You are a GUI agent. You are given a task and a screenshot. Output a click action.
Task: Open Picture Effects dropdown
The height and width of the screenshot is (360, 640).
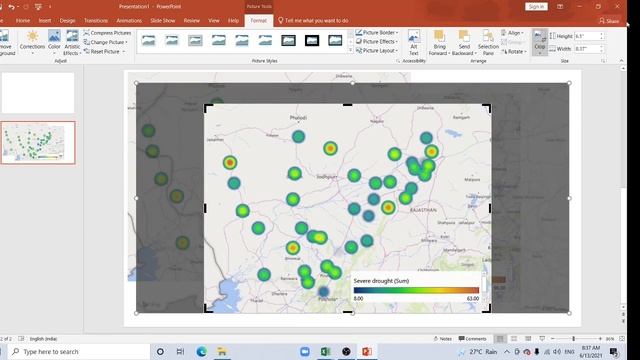(376, 41)
